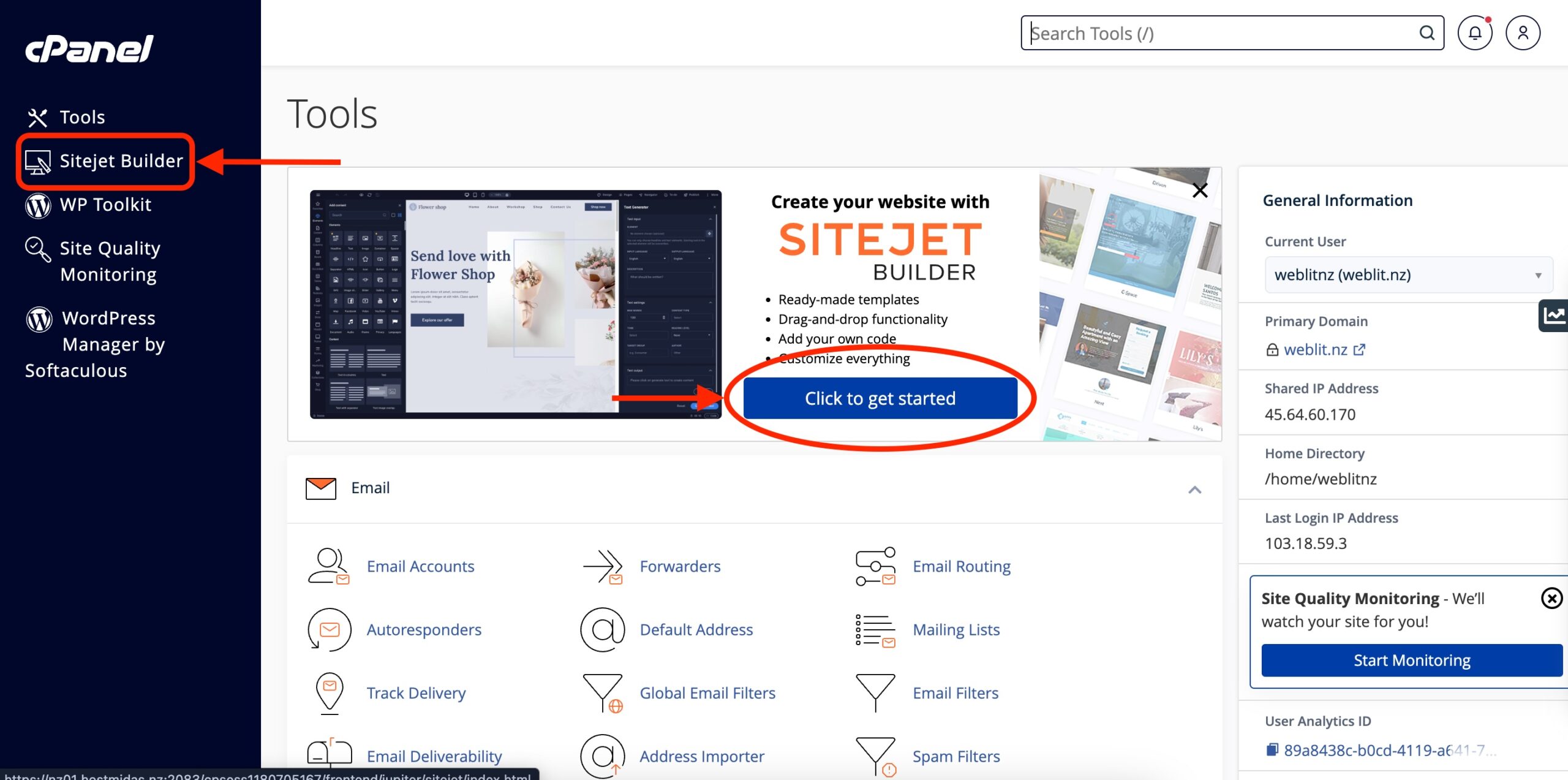The height and width of the screenshot is (780, 1568).
Task: Select the IP text '45.64.60.170'
Action: click(1310, 414)
